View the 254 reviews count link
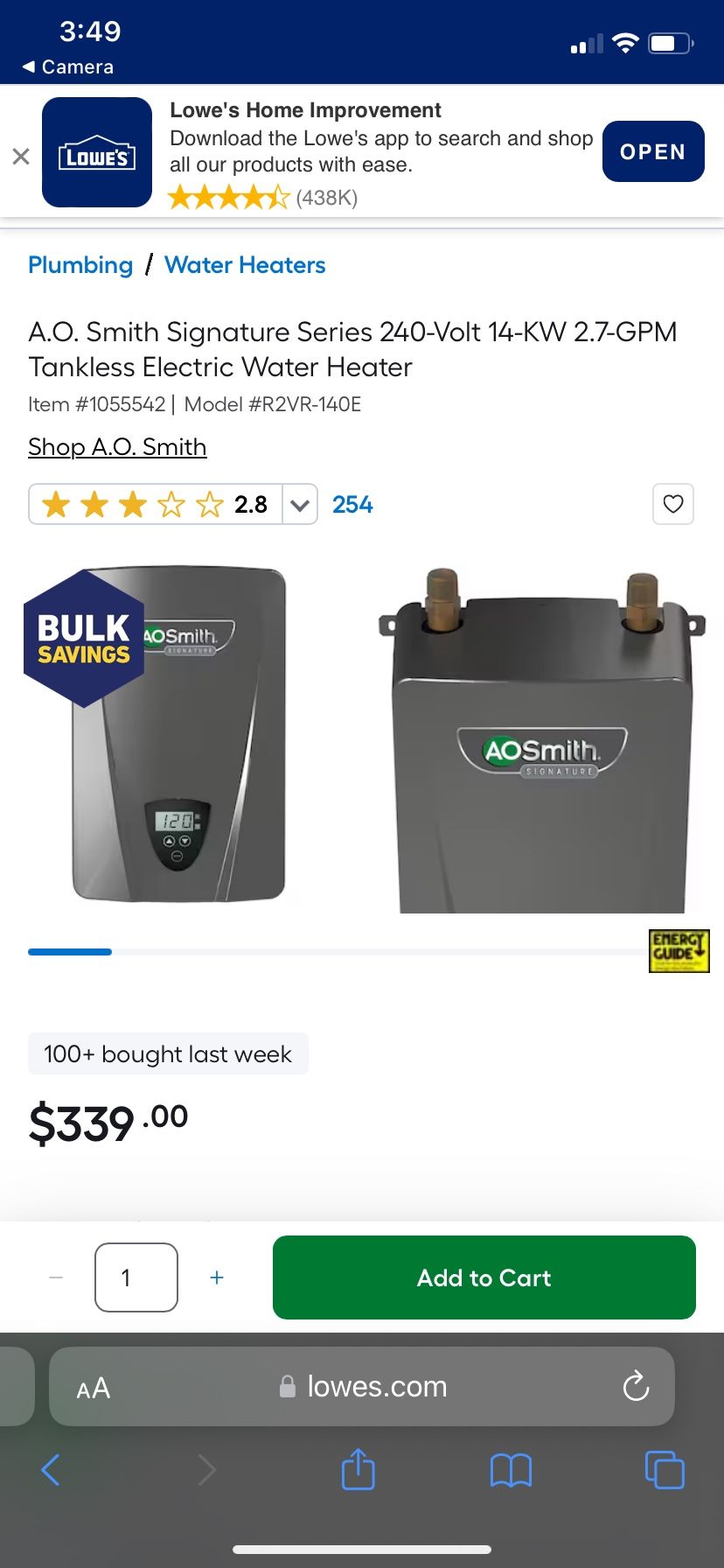724x1568 pixels. (352, 505)
